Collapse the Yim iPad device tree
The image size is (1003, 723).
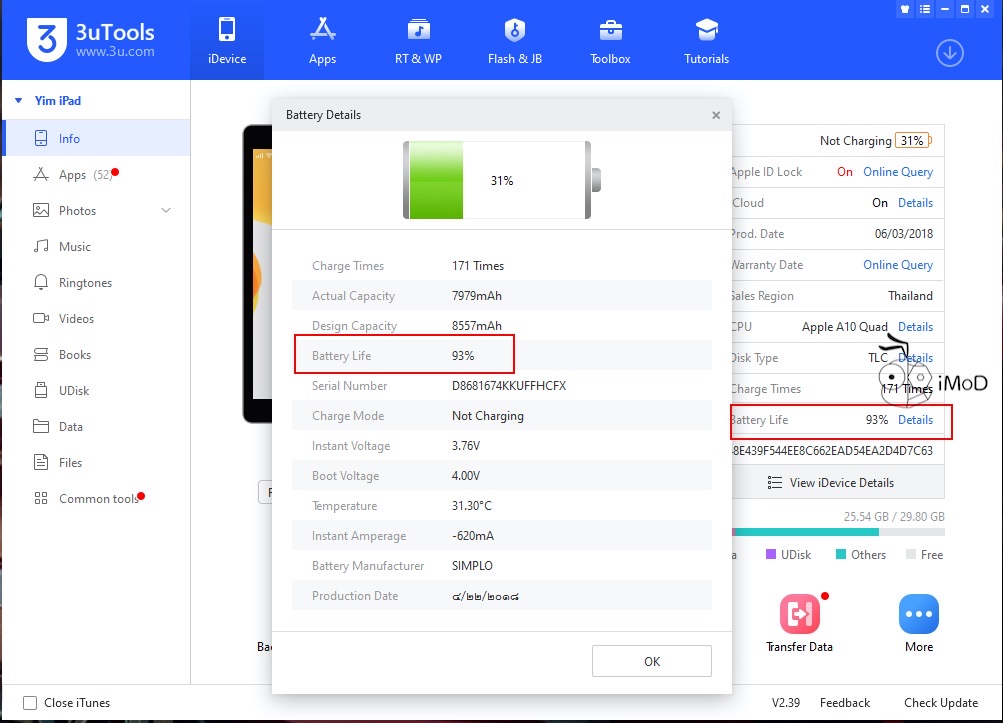point(18,100)
